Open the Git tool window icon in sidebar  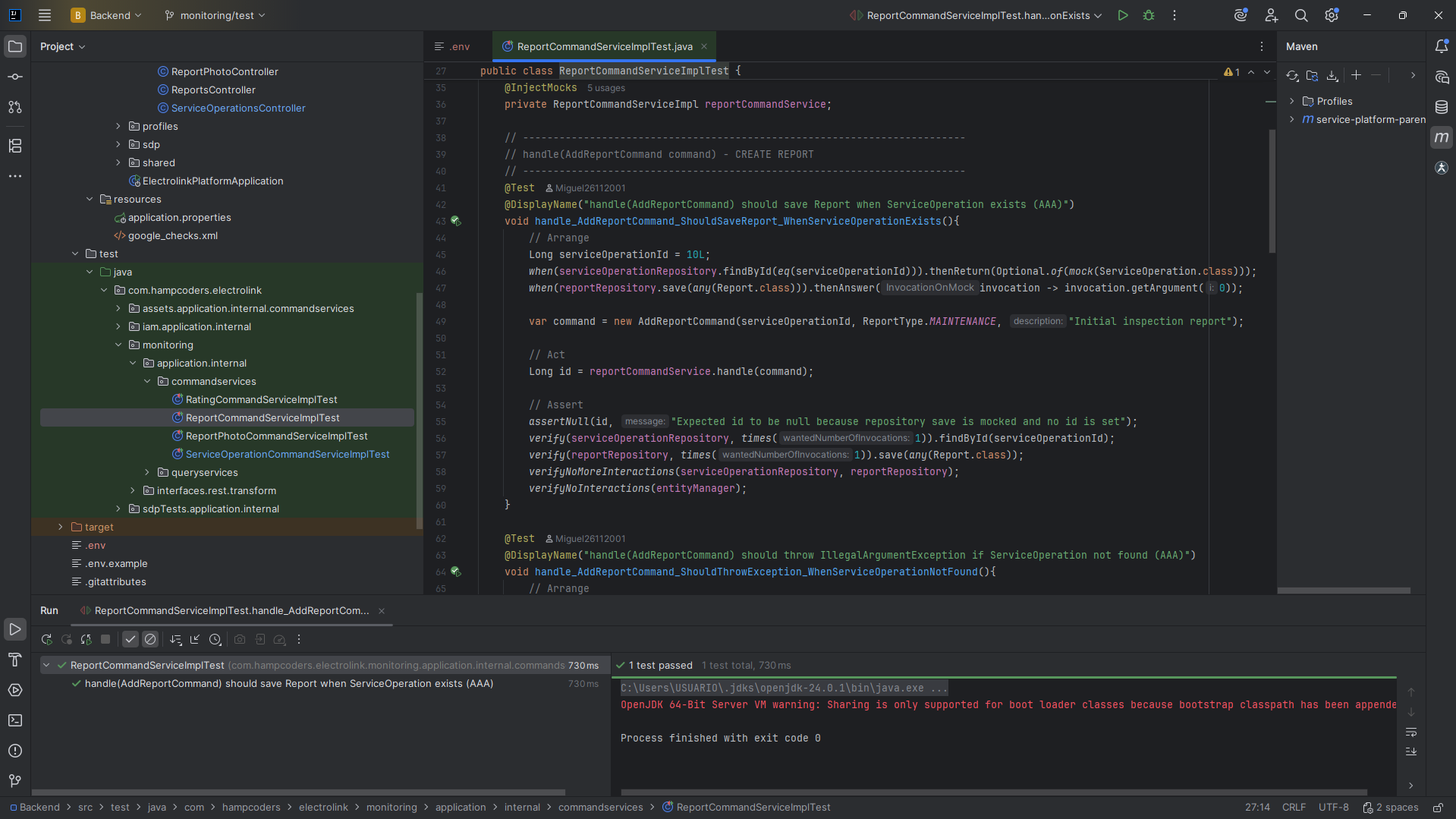click(14, 780)
